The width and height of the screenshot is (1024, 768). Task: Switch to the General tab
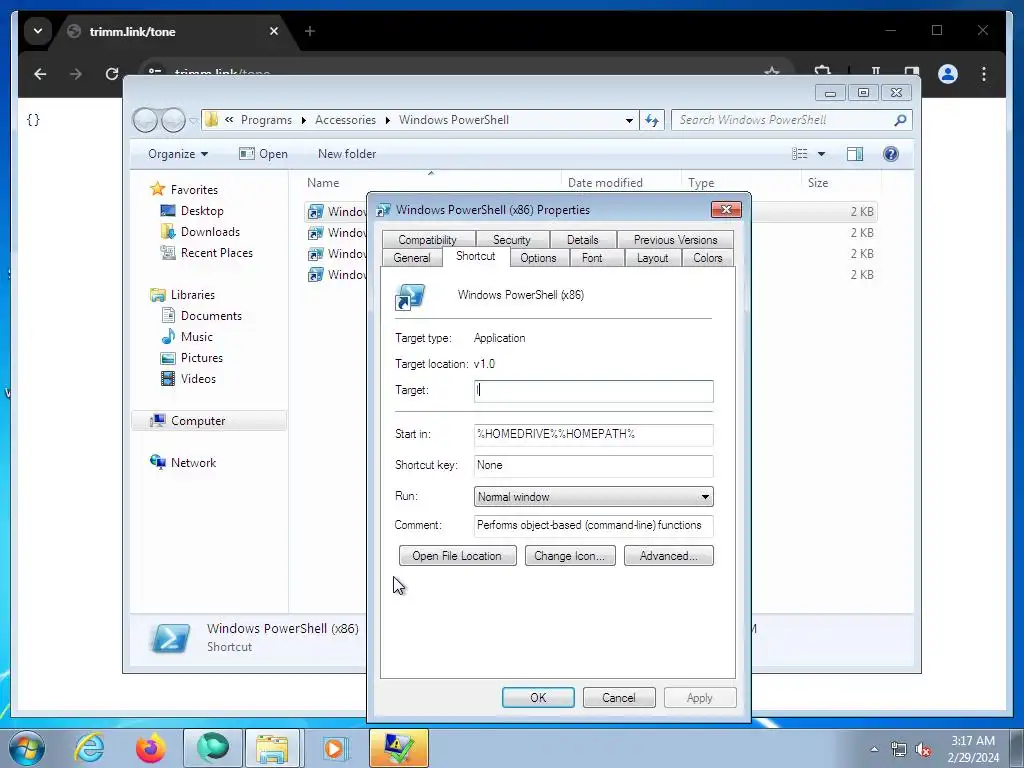tap(412, 258)
